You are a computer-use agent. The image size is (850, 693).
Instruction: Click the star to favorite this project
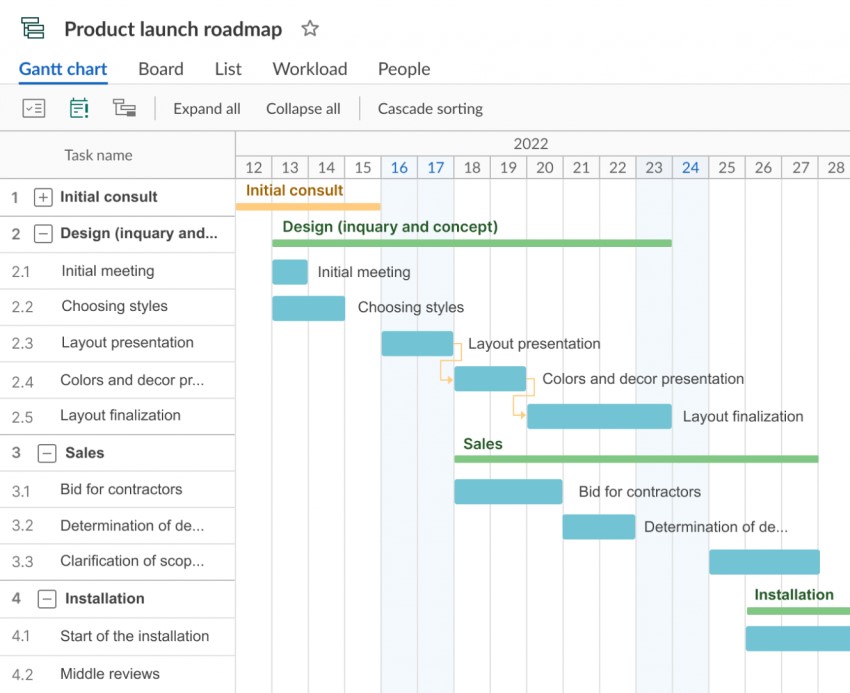310,29
